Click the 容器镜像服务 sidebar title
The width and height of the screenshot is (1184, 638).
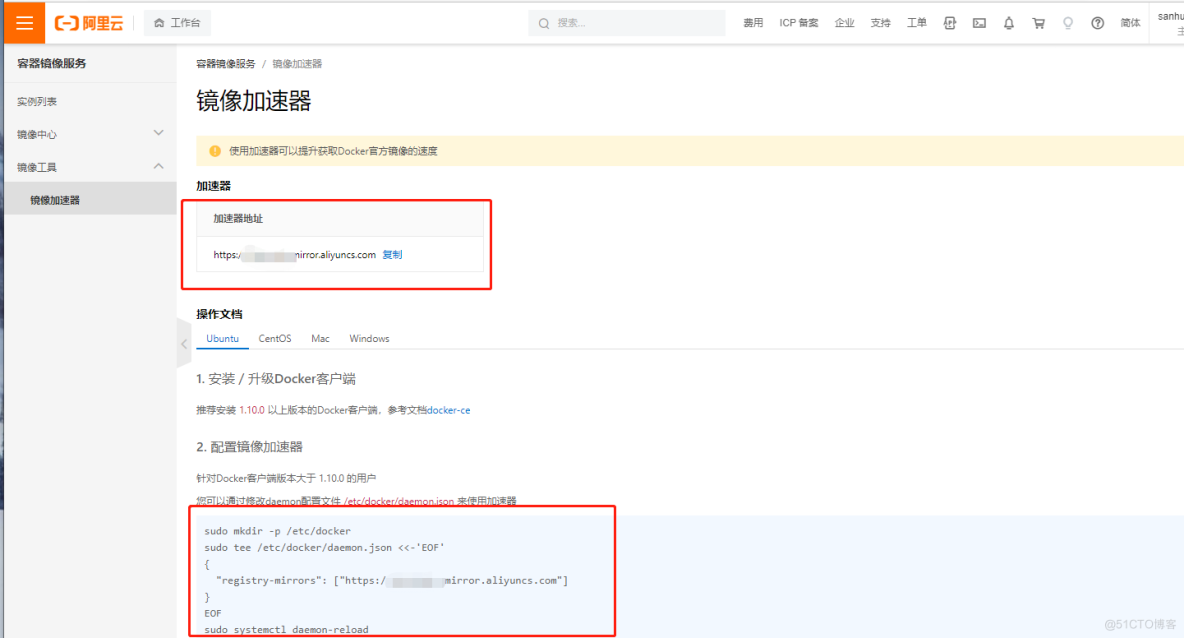click(51, 63)
